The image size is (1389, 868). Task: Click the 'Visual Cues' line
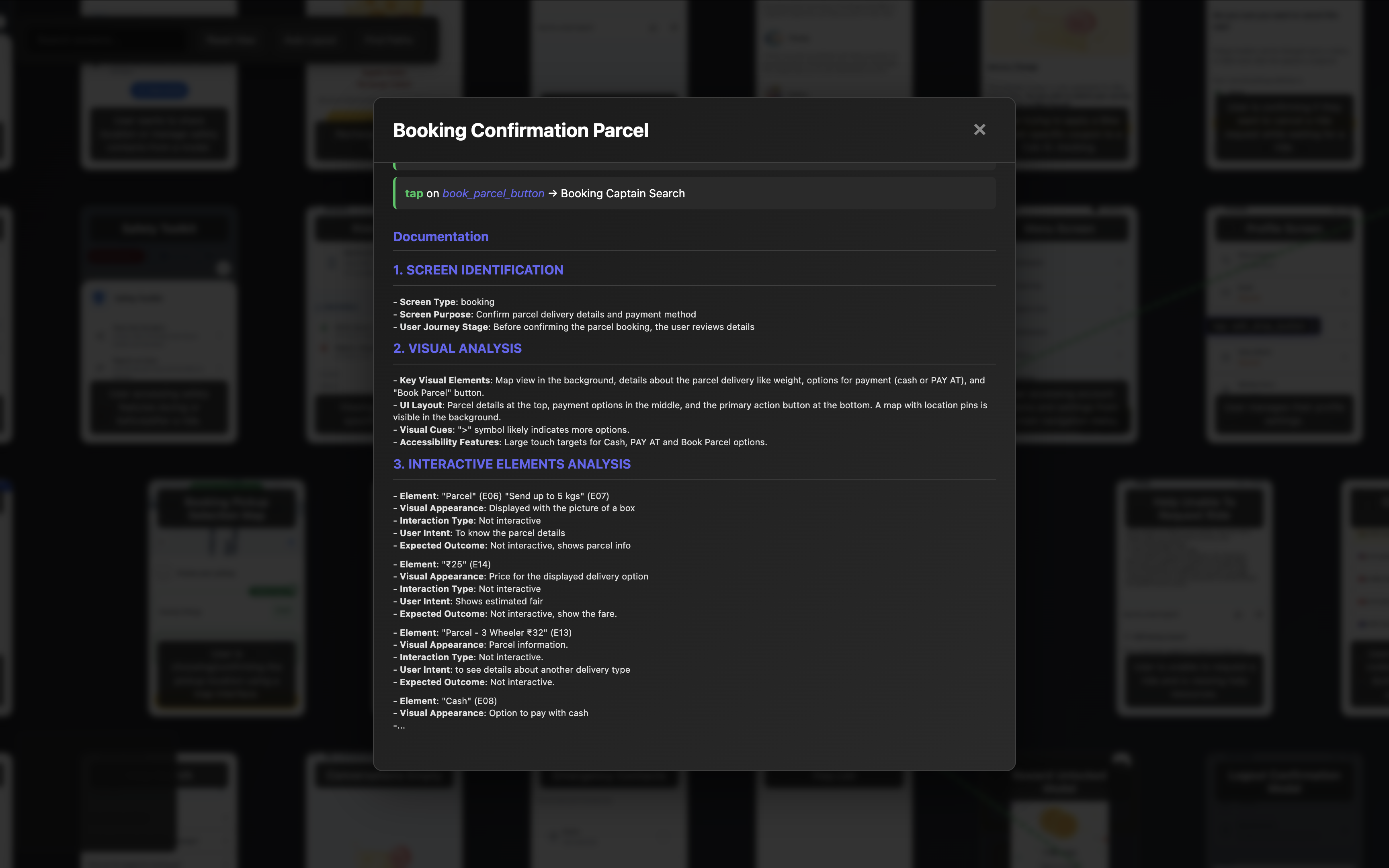coord(511,430)
